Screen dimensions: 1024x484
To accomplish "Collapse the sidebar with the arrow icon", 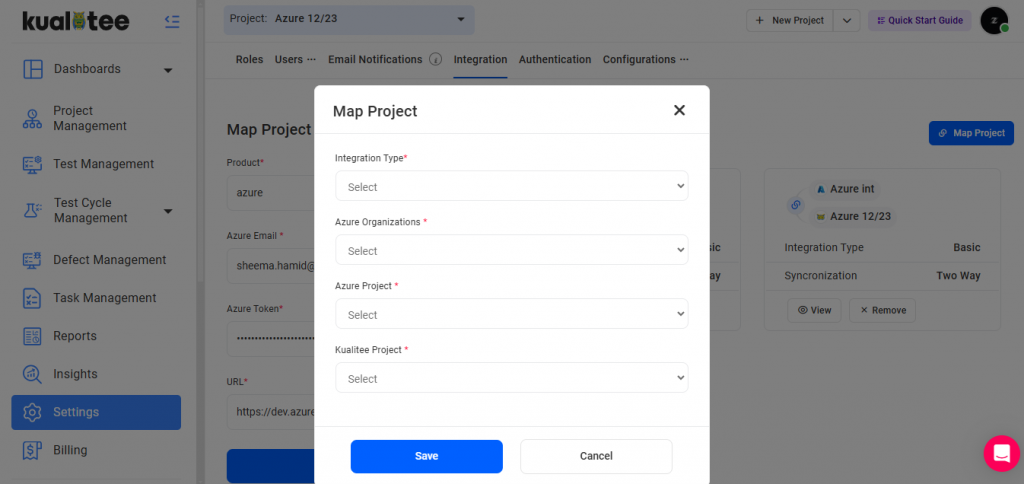I will coord(172,22).
